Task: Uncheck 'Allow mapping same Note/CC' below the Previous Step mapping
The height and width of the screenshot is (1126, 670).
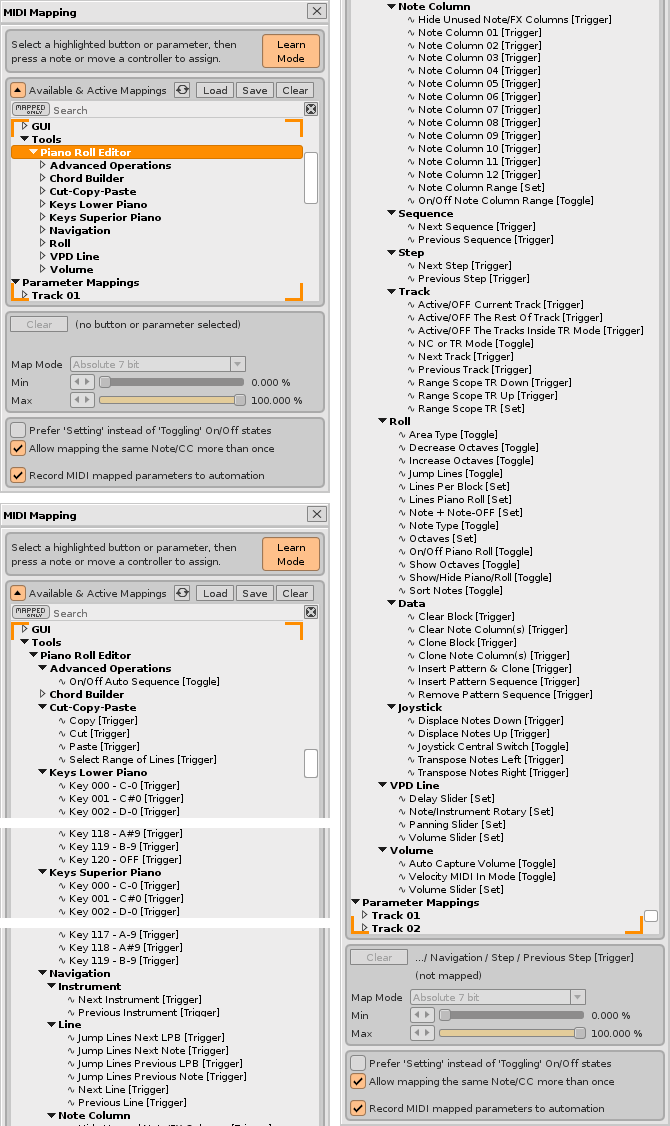Action: coord(358,1081)
